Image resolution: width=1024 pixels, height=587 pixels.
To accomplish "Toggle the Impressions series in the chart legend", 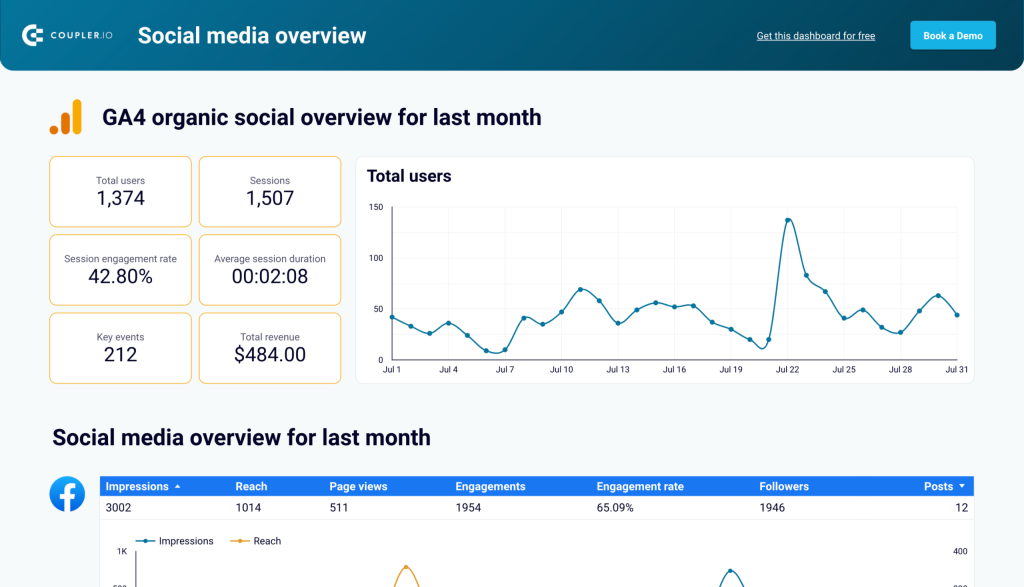I will [176, 541].
